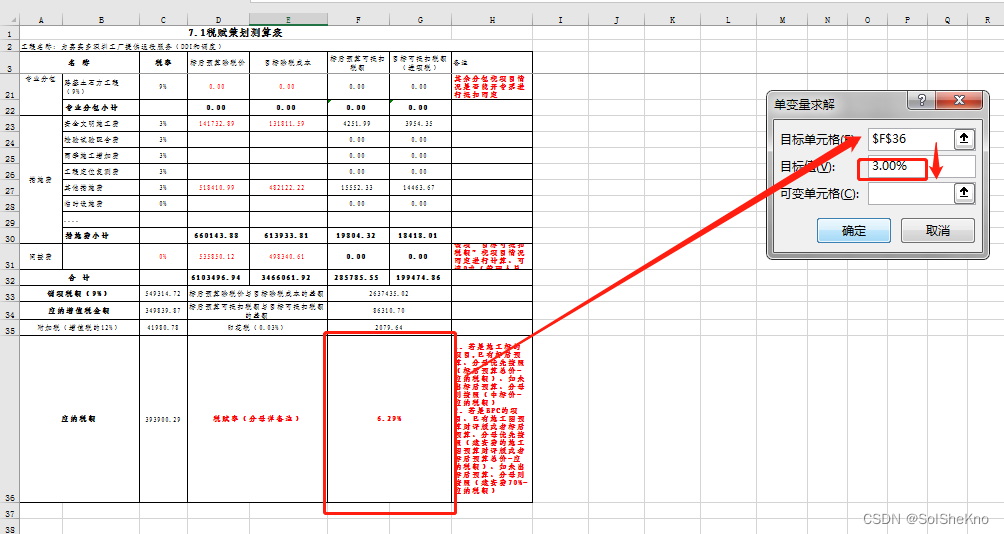
Task: Select merged cell 86310.70
Action: [389, 311]
